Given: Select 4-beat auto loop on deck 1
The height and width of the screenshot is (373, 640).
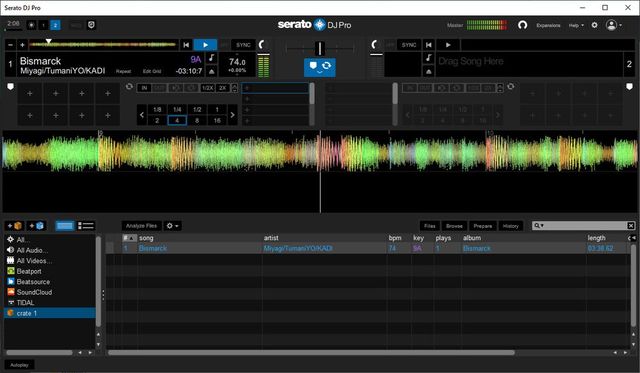Looking at the screenshot, I should (x=177, y=120).
